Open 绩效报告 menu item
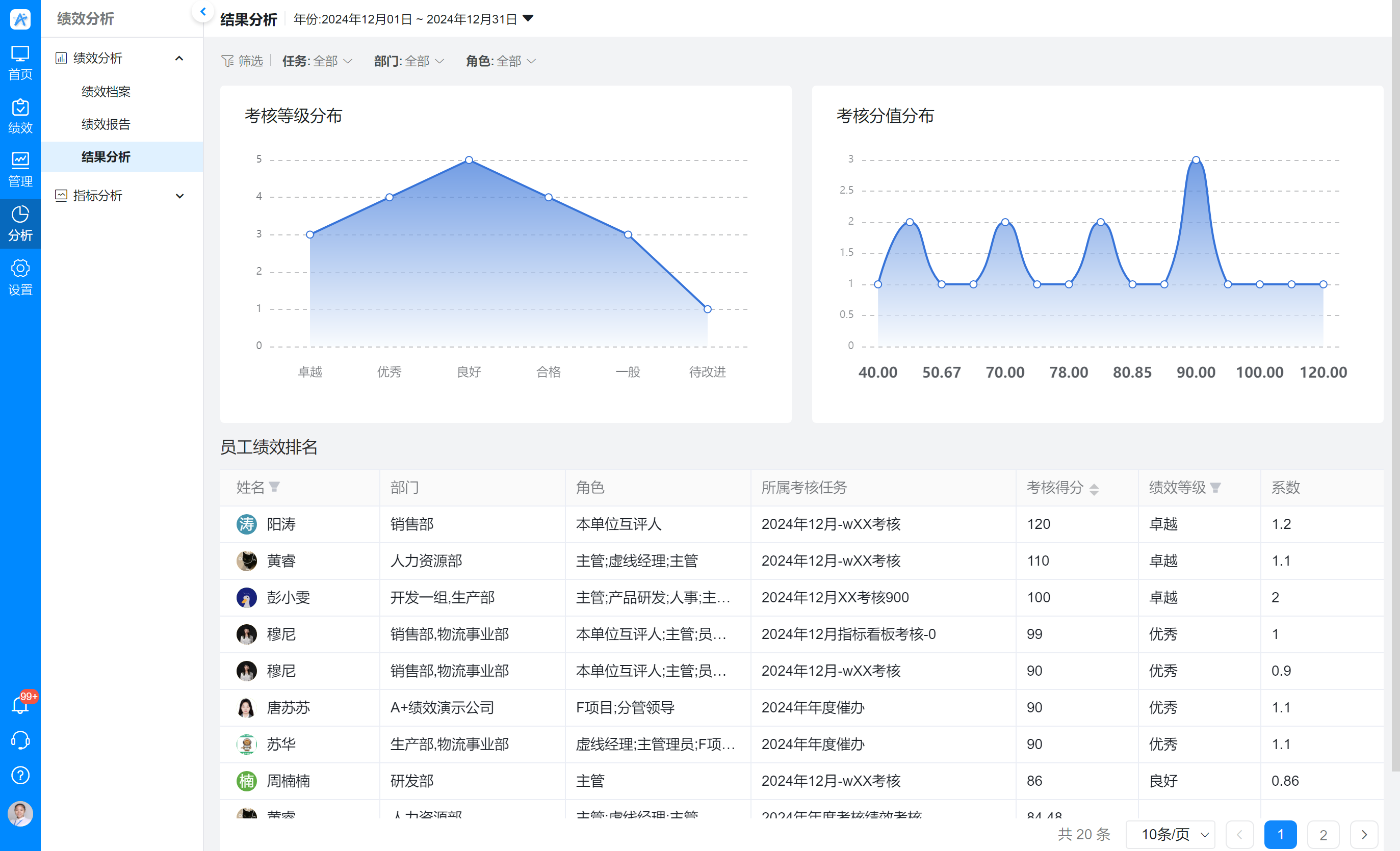The width and height of the screenshot is (1400, 851). click(106, 124)
